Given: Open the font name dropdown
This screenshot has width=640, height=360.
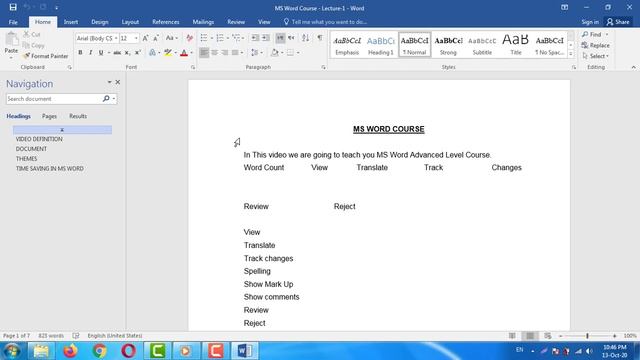Looking at the screenshot, I should [x=116, y=38].
